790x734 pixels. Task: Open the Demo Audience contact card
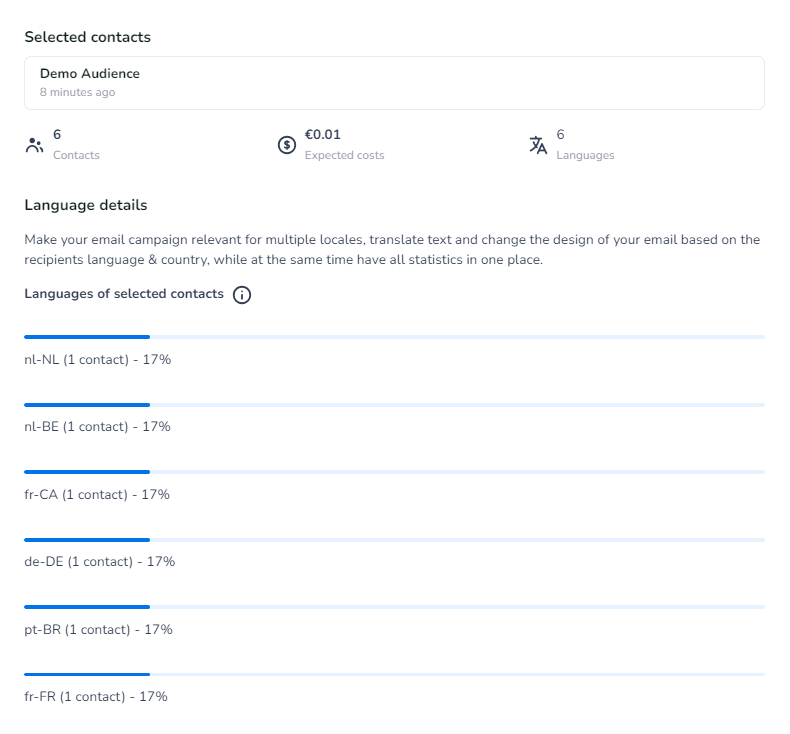click(394, 82)
